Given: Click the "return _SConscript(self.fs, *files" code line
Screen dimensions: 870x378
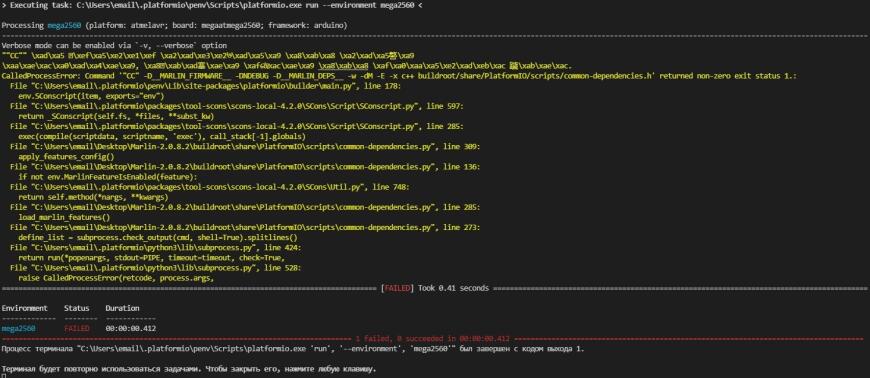Looking at the screenshot, I should pos(116,116).
